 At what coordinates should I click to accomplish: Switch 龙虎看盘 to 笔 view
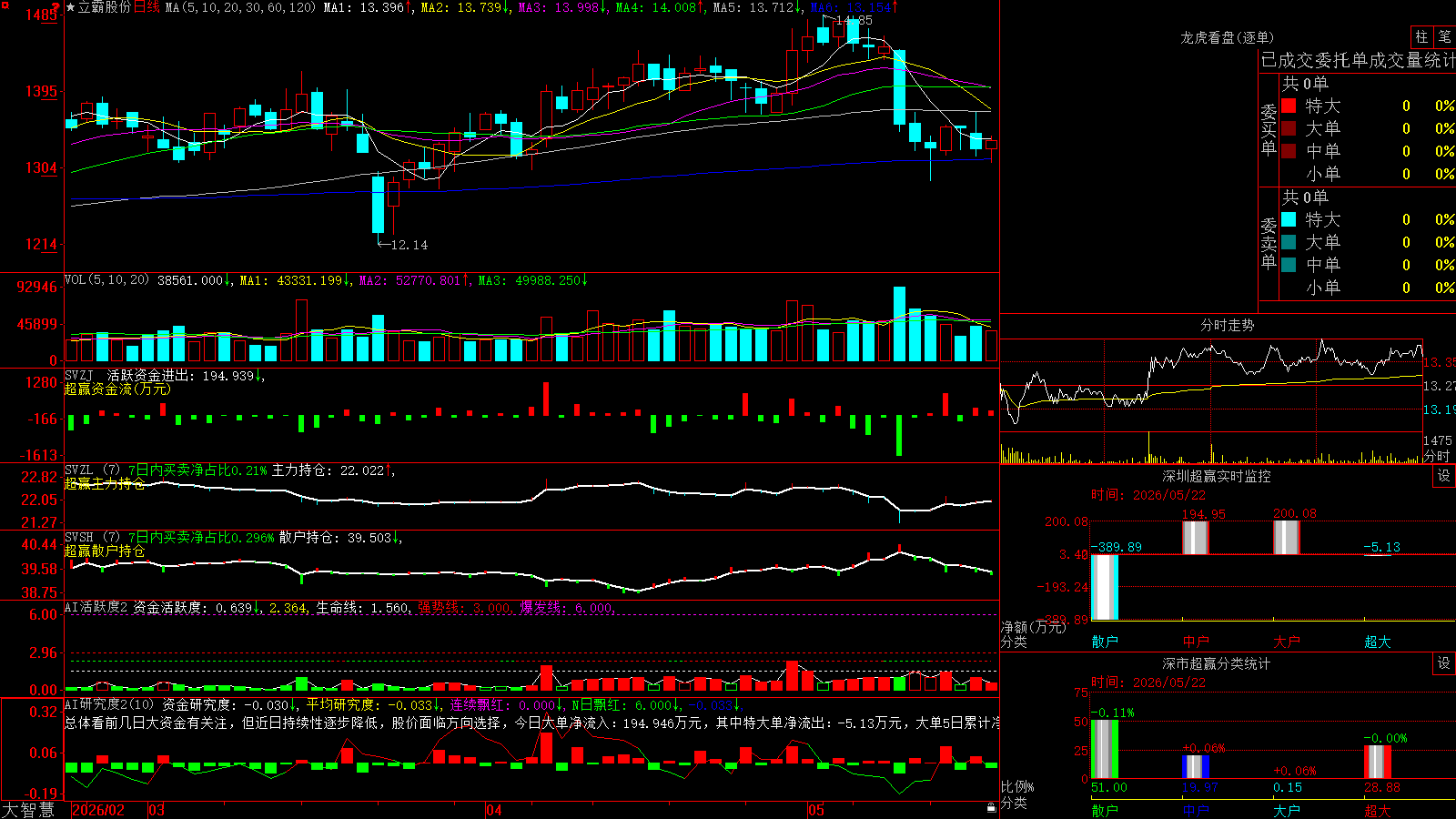(x=1445, y=36)
